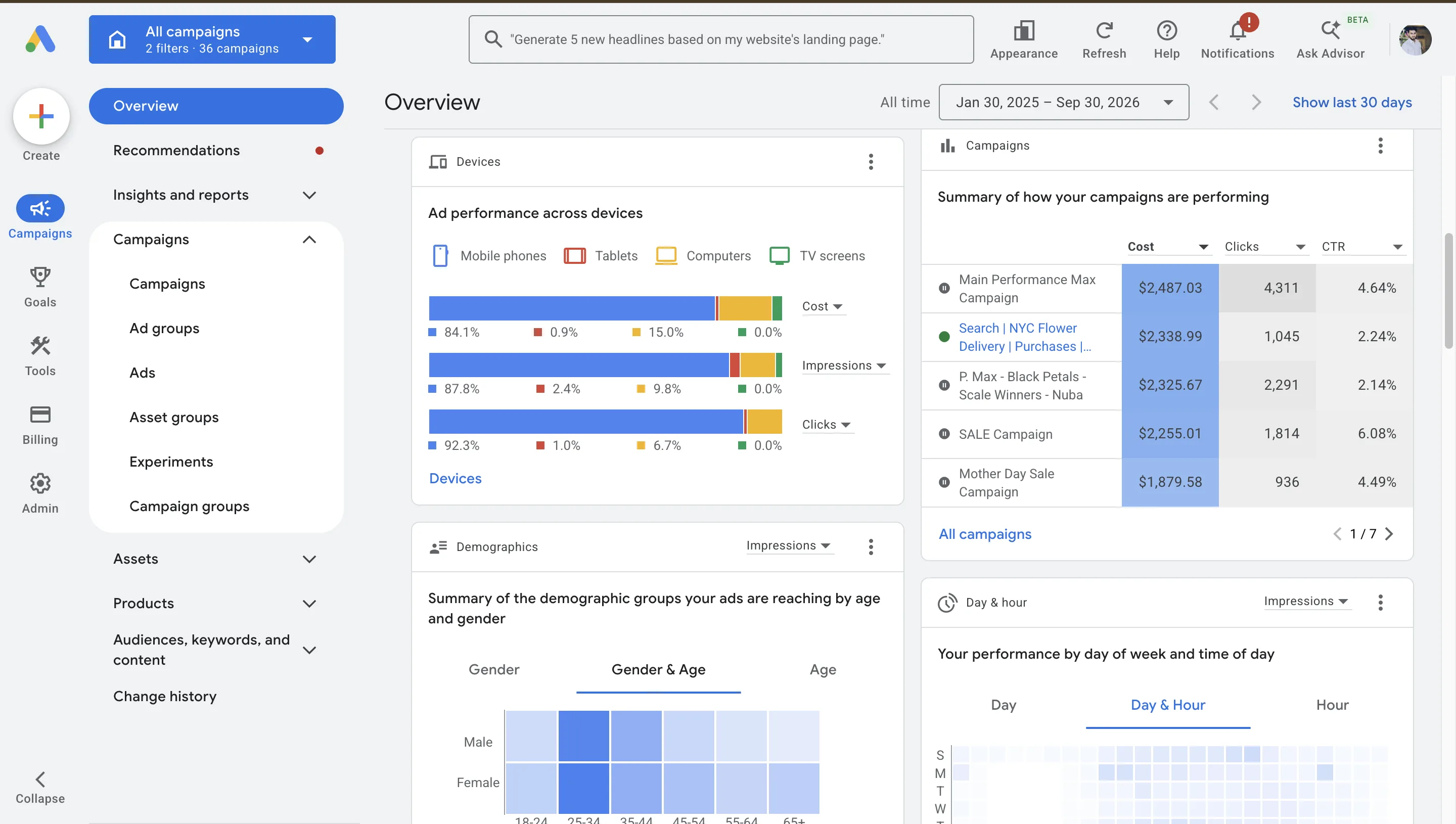Open All campaigns link in summary
Viewport: 1456px width, 824px height.
985,534
